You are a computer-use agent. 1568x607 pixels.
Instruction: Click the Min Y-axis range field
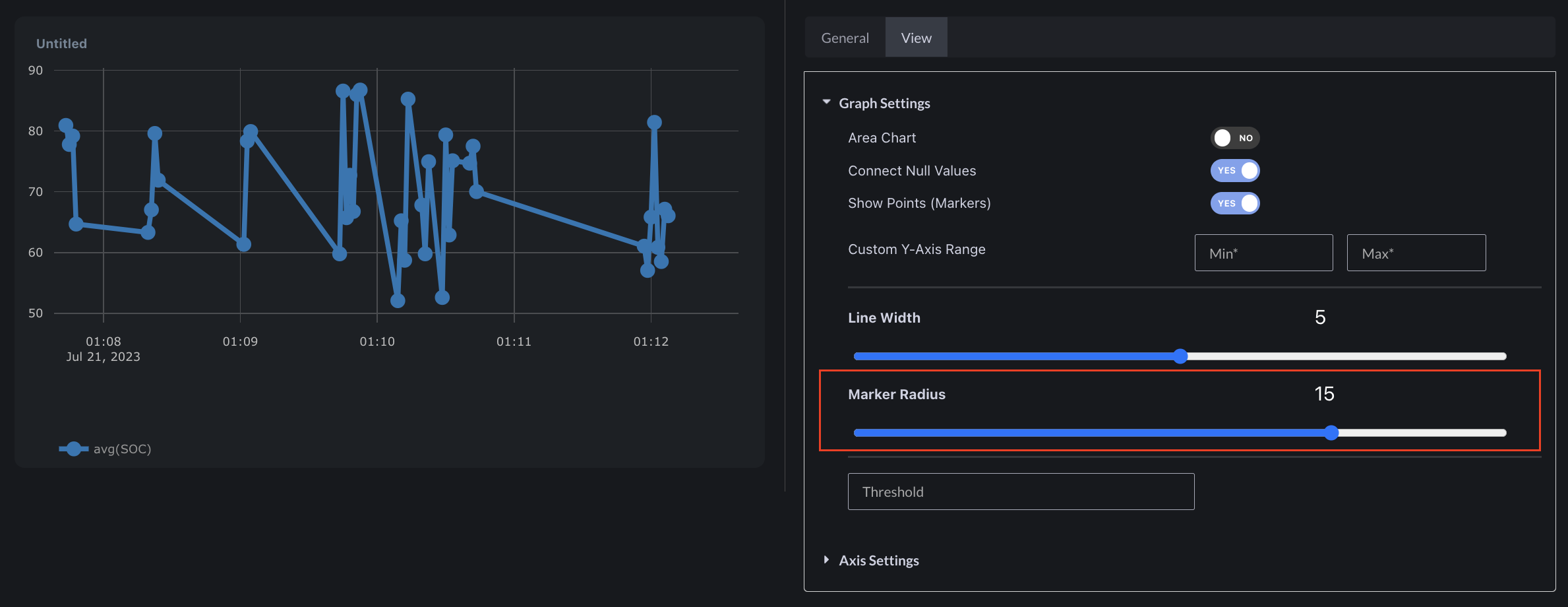tap(1263, 253)
